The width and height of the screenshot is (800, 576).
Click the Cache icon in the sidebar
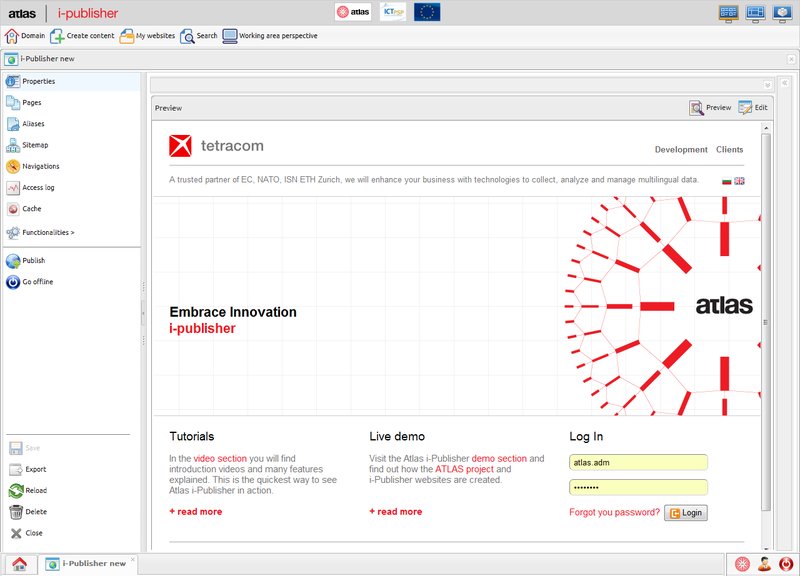tap(13, 209)
